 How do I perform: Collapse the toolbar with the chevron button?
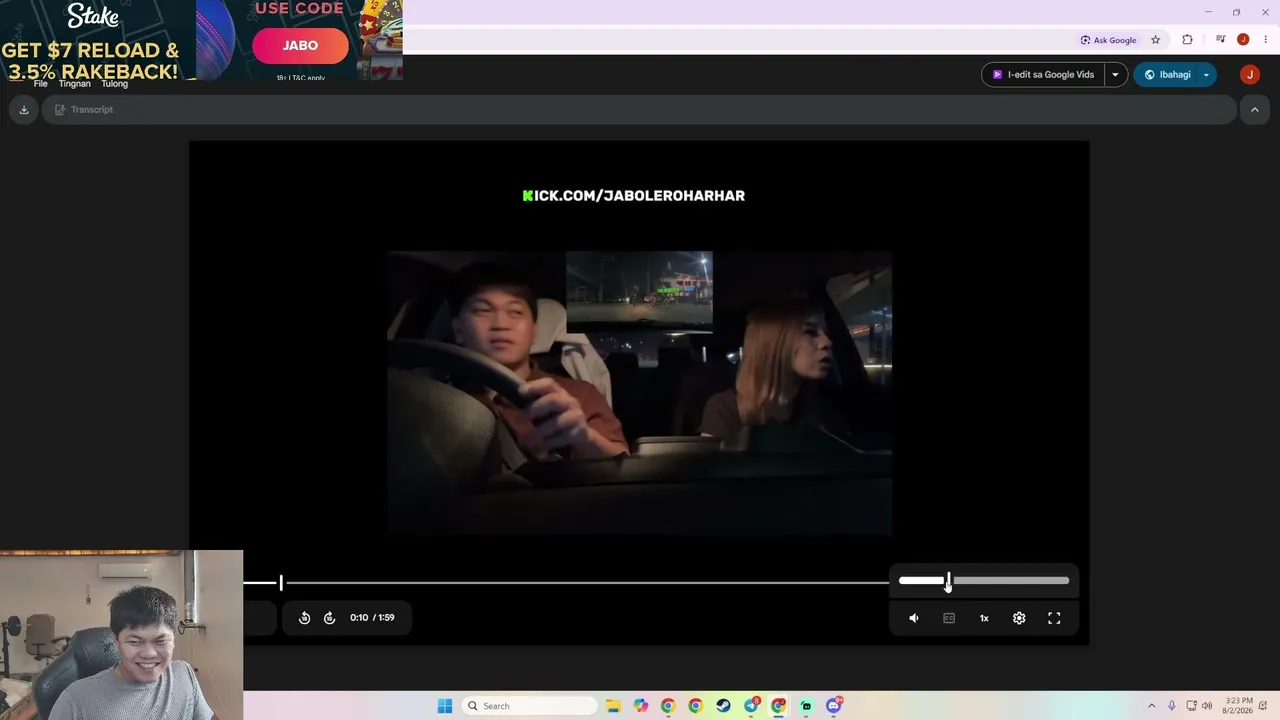[1254, 110]
